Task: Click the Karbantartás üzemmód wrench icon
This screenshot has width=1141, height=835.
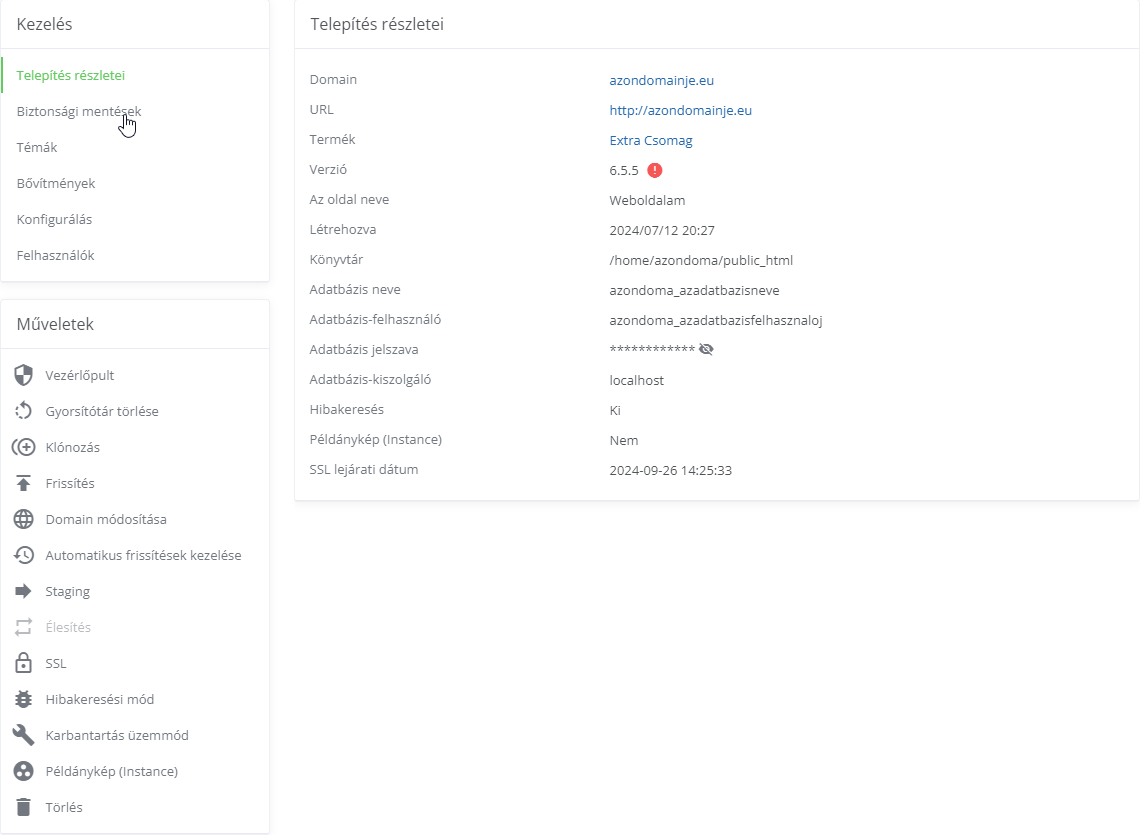Action: coord(24,735)
